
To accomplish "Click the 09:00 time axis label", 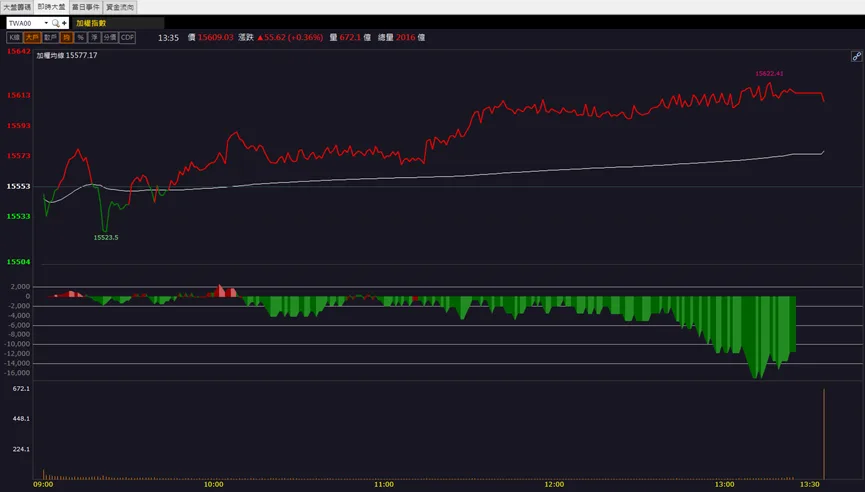I will [x=44, y=485].
